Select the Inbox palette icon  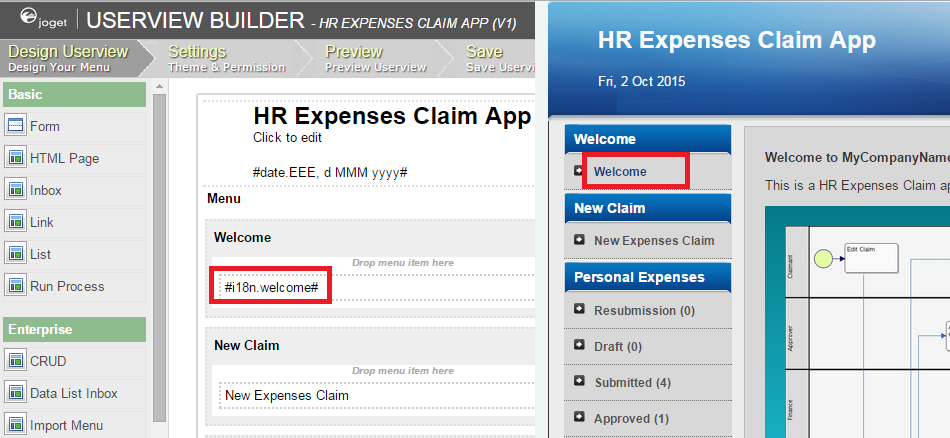15,190
